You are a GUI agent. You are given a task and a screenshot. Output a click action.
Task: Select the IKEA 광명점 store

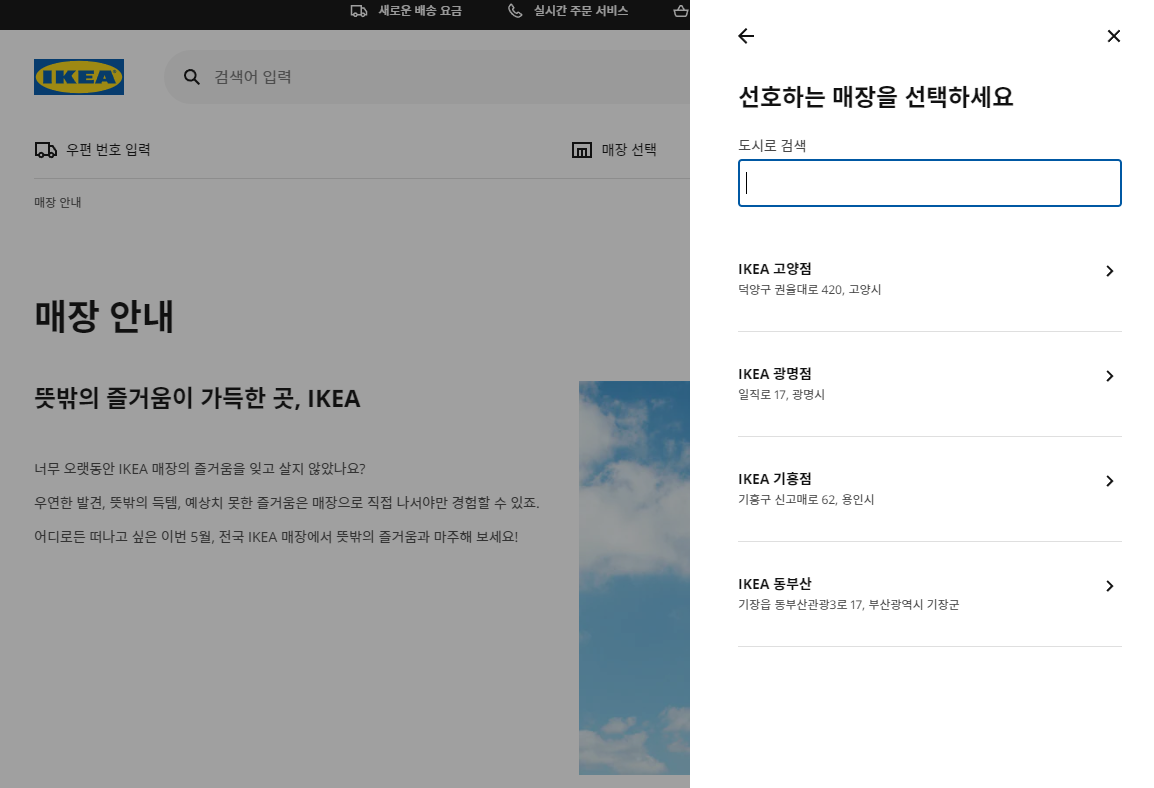tap(930, 384)
